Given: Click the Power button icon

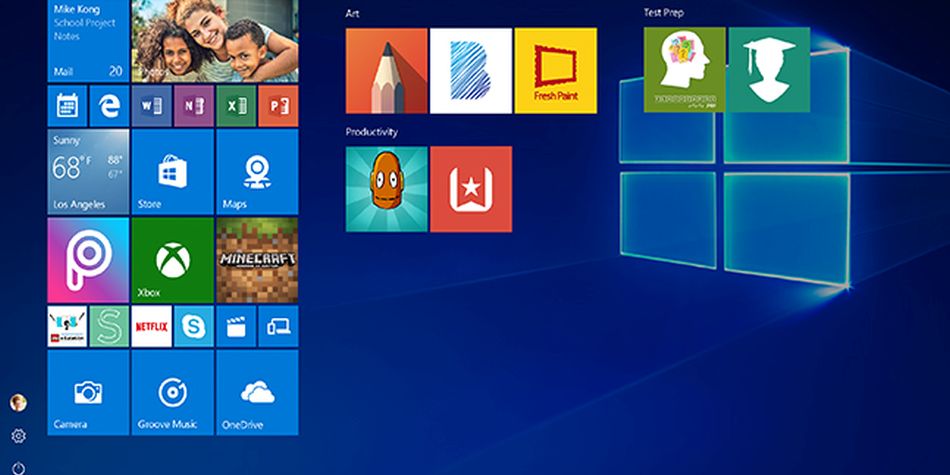Looking at the screenshot, I should [x=18, y=468].
